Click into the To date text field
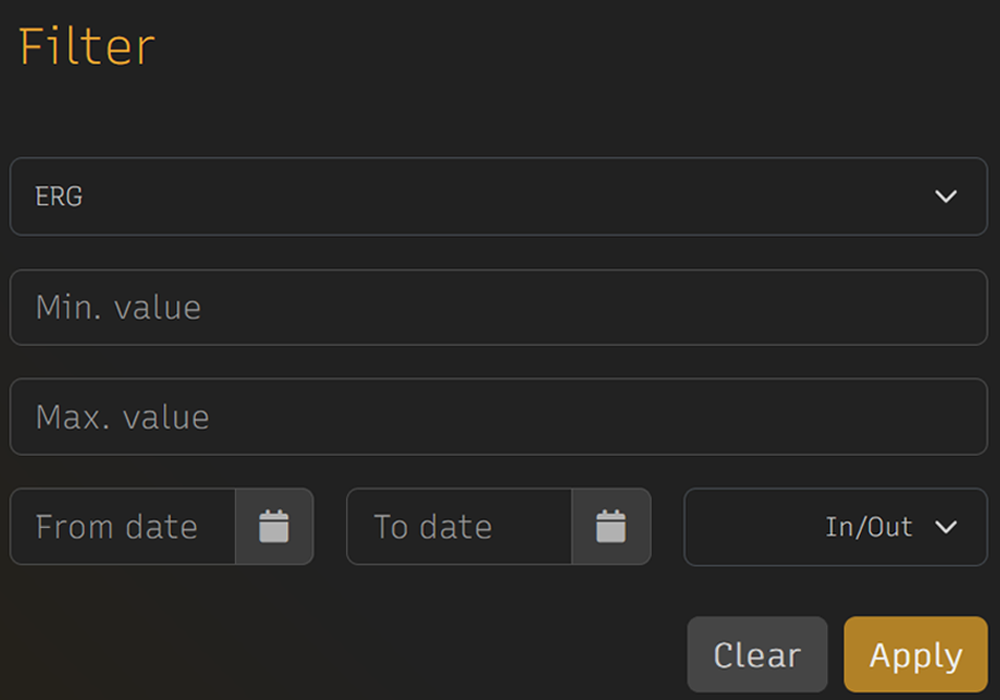1000x700 pixels. coord(460,526)
